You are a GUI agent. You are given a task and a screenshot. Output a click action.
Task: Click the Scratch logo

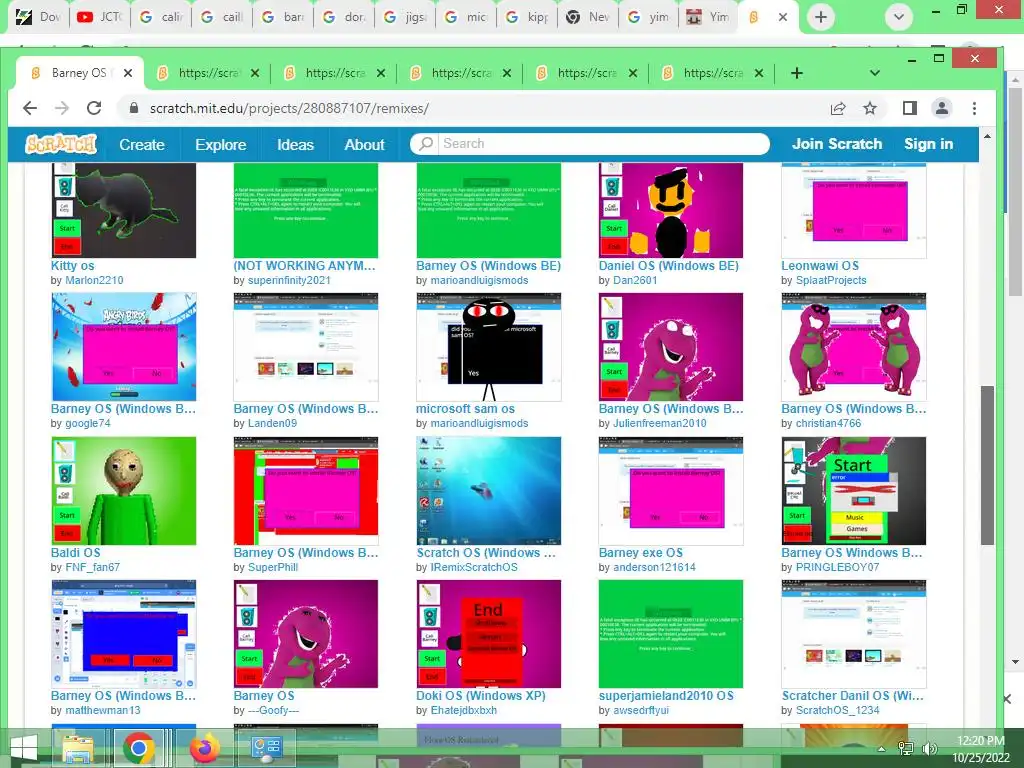[61, 144]
